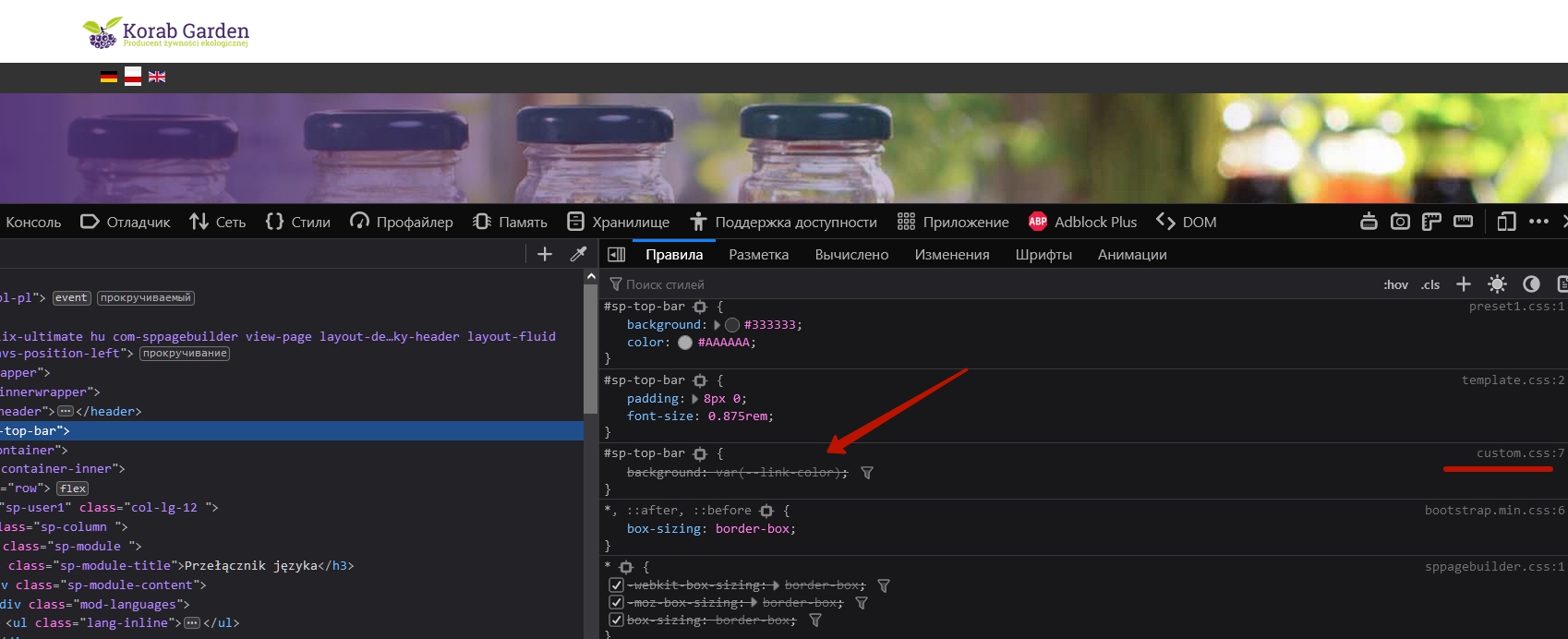Click the plus icon to add new style rule
The height and width of the screenshot is (639, 1568).
1464,284
